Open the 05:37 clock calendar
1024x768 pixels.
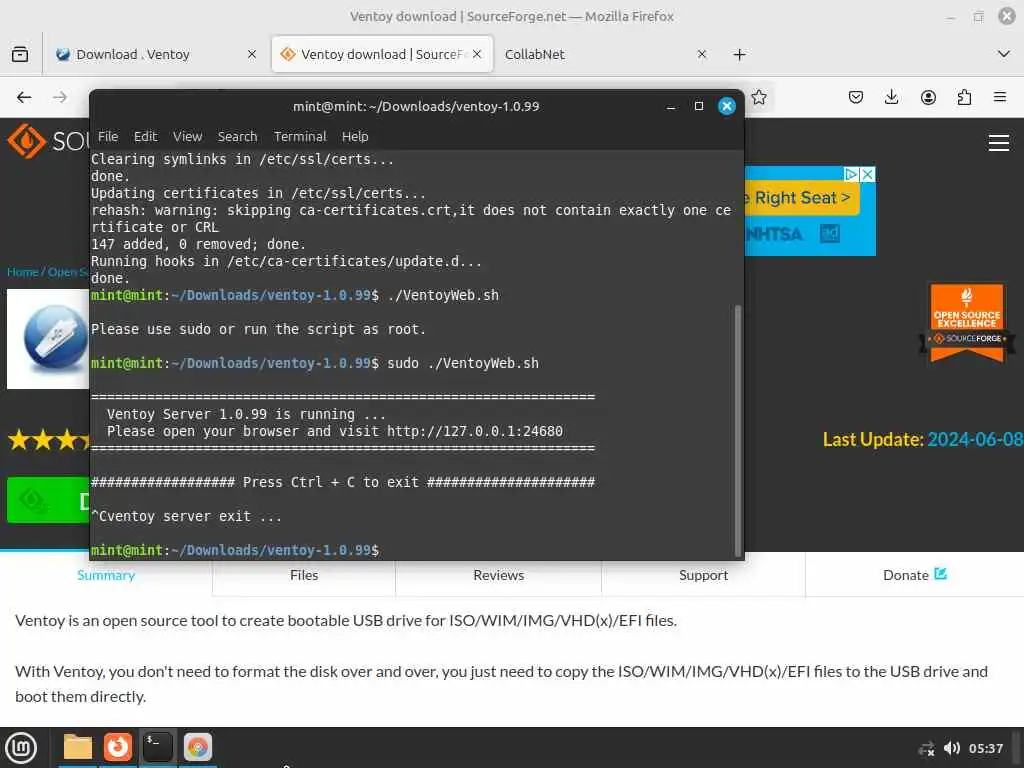click(x=985, y=748)
